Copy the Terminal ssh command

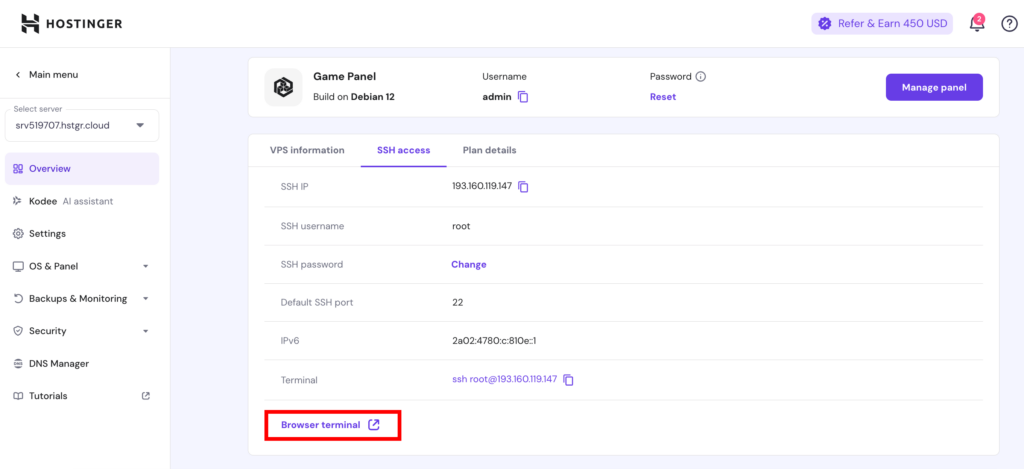(569, 380)
